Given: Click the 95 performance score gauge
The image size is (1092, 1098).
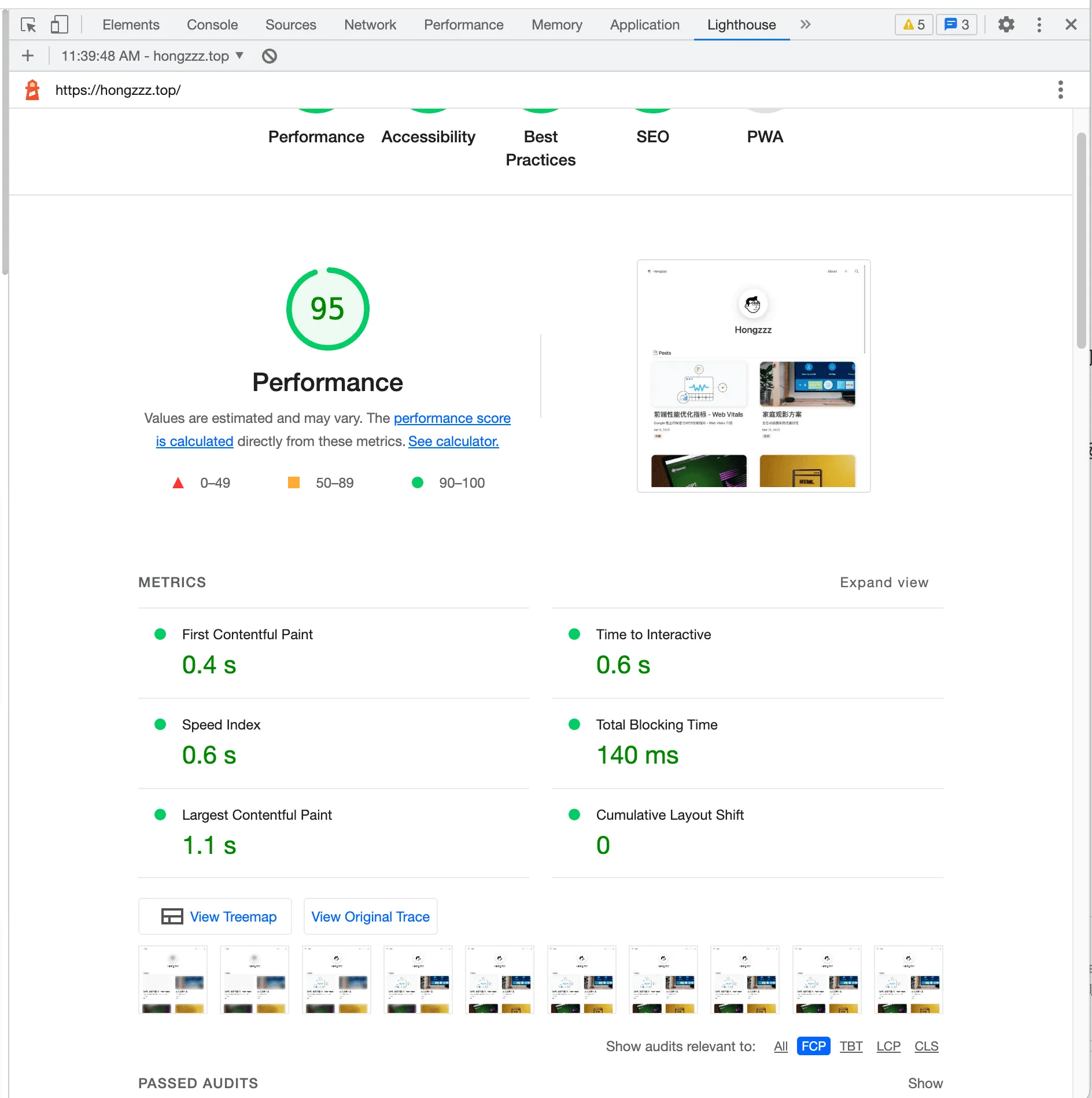Looking at the screenshot, I should coord(327,309).
